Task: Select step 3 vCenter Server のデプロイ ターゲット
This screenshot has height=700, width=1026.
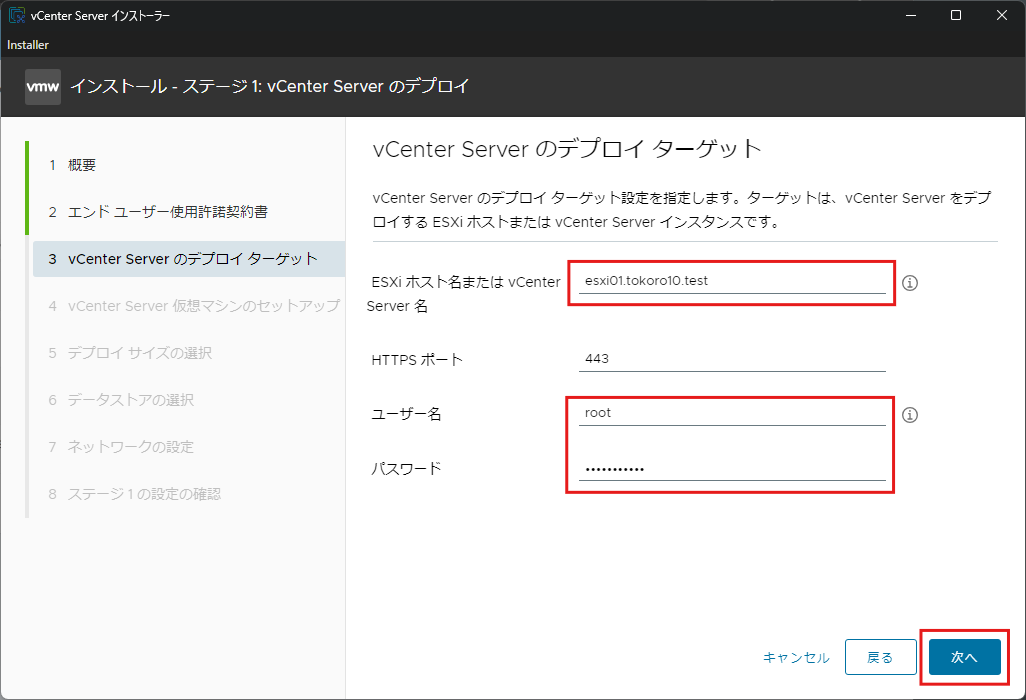Action: (189, 259)
